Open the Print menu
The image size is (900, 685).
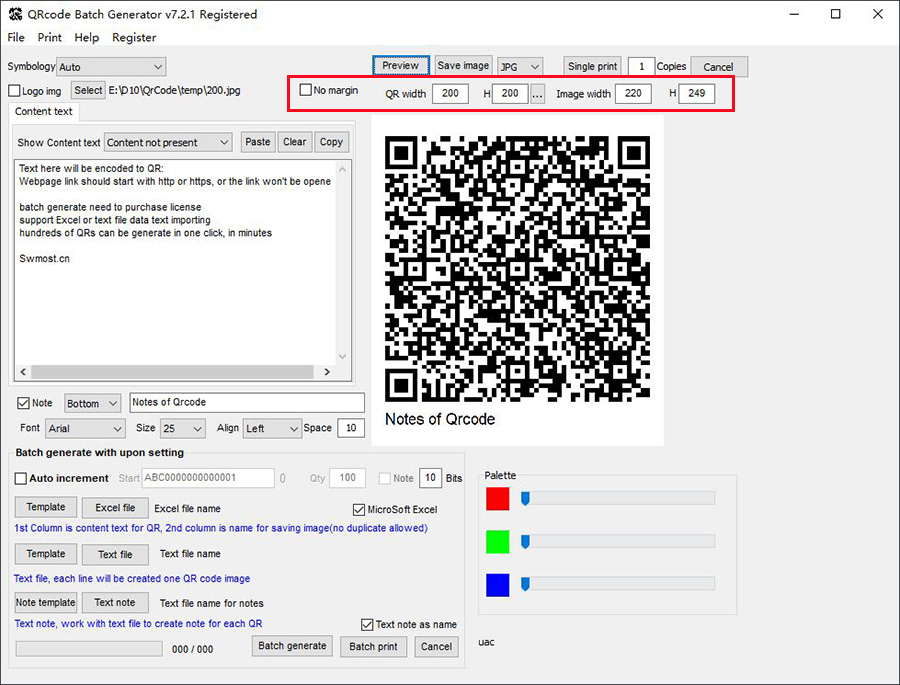49,37
